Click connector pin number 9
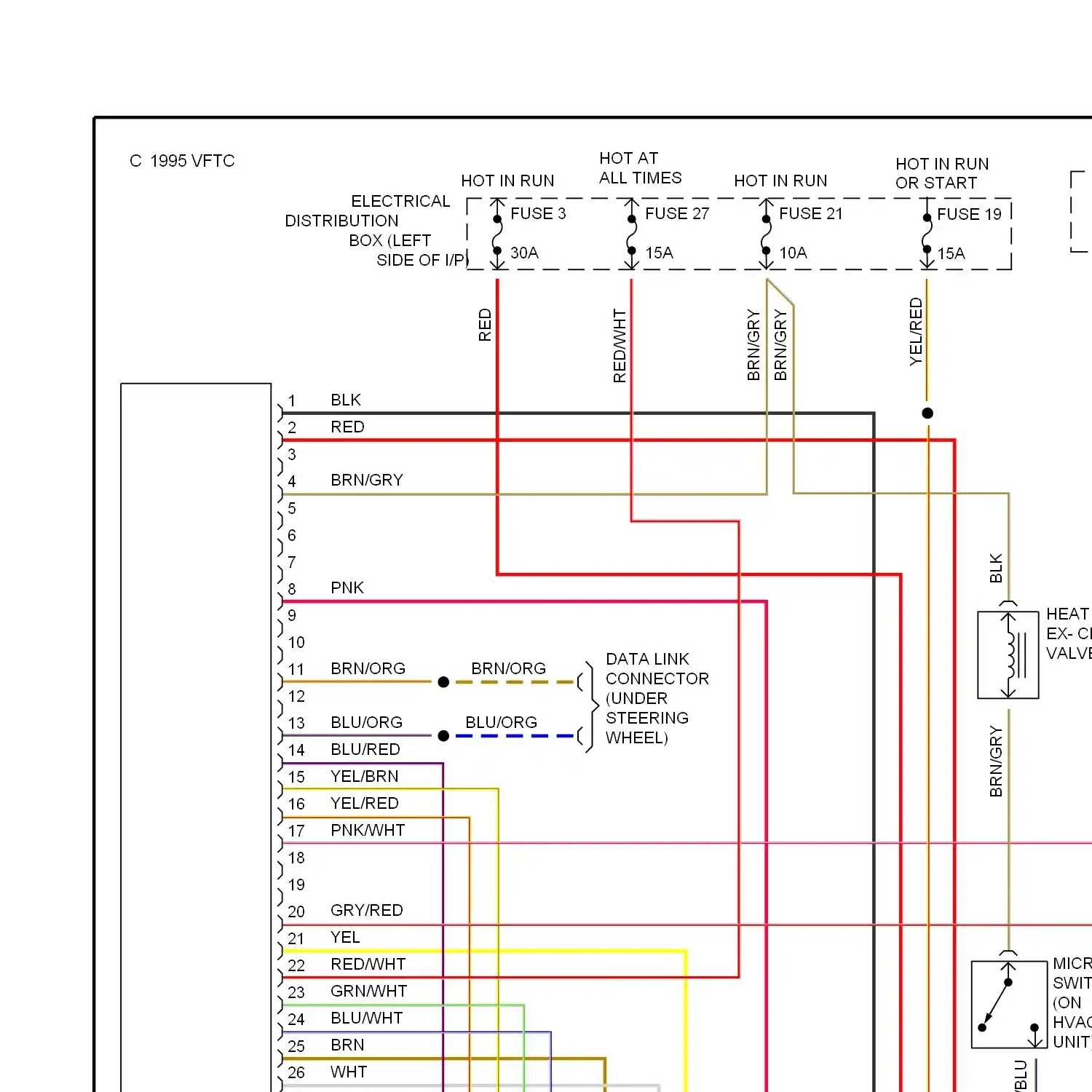Viewport: 1092px width, 1092px height. click(292, 615)
